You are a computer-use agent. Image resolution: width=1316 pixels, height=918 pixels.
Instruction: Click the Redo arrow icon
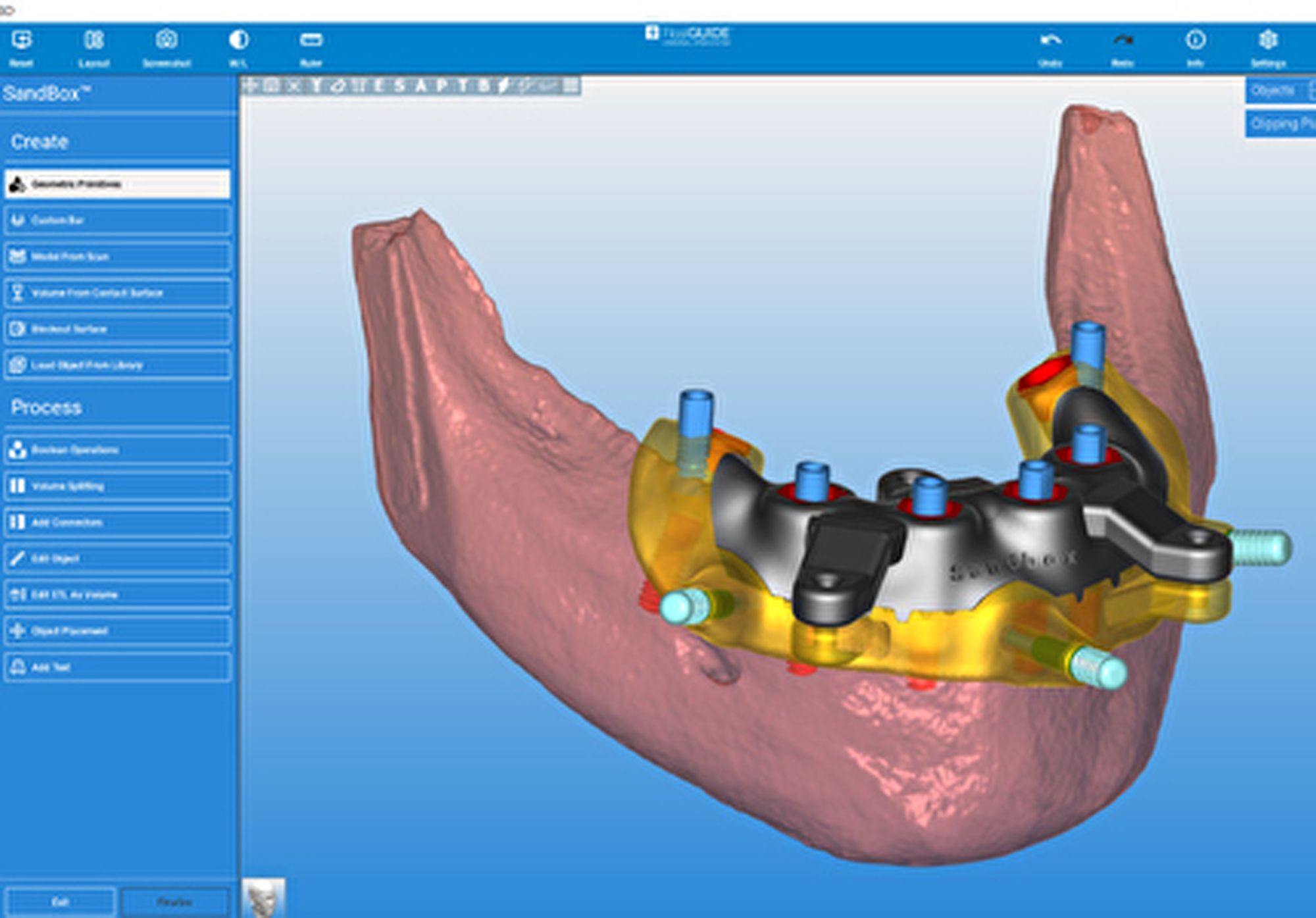coord(1123,41)
